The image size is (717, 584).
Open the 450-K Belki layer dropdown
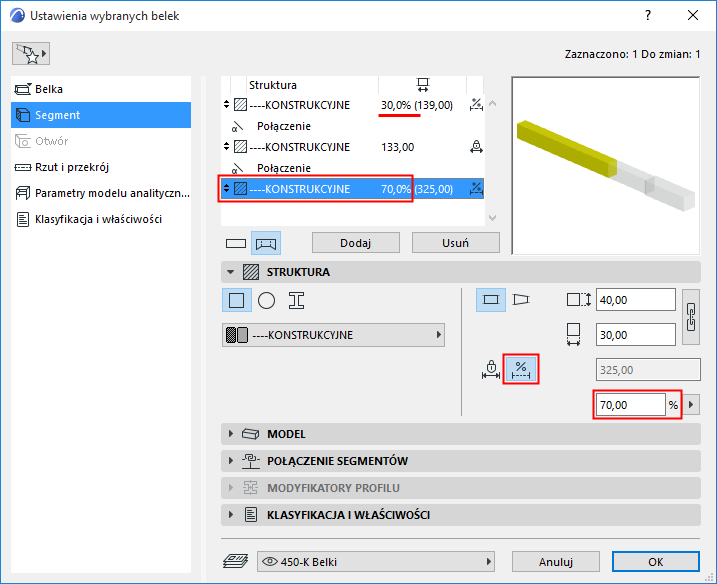point(376,562)
